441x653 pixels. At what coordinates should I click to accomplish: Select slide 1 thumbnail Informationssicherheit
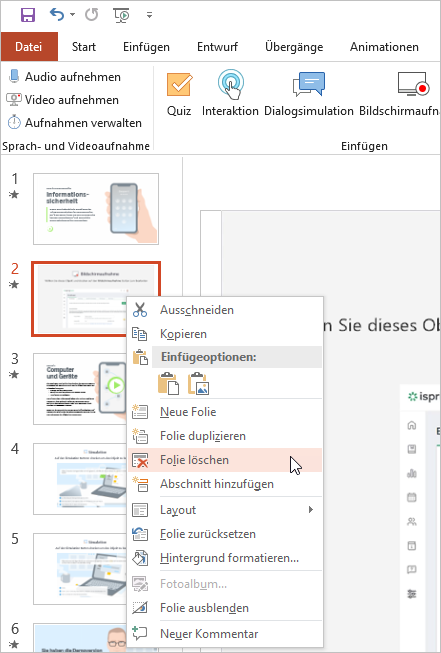(96, 209)
